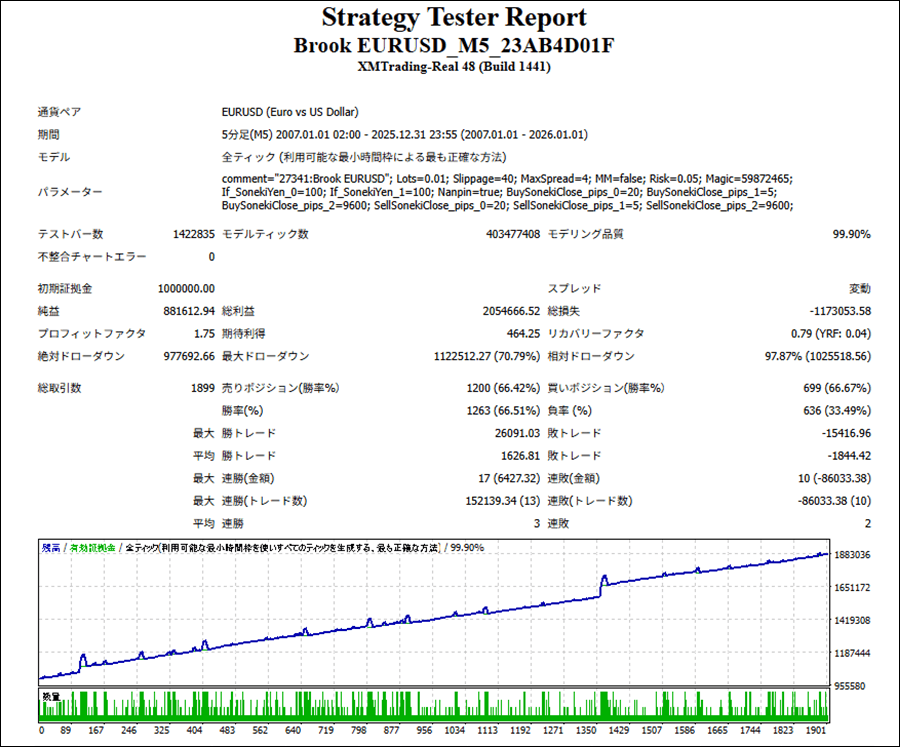Click parameter line starting "BuySonekiClose_pips_2=9600"
Image resolution: width=900 pixels, height=747 pixels.
(x=507, y=205)
